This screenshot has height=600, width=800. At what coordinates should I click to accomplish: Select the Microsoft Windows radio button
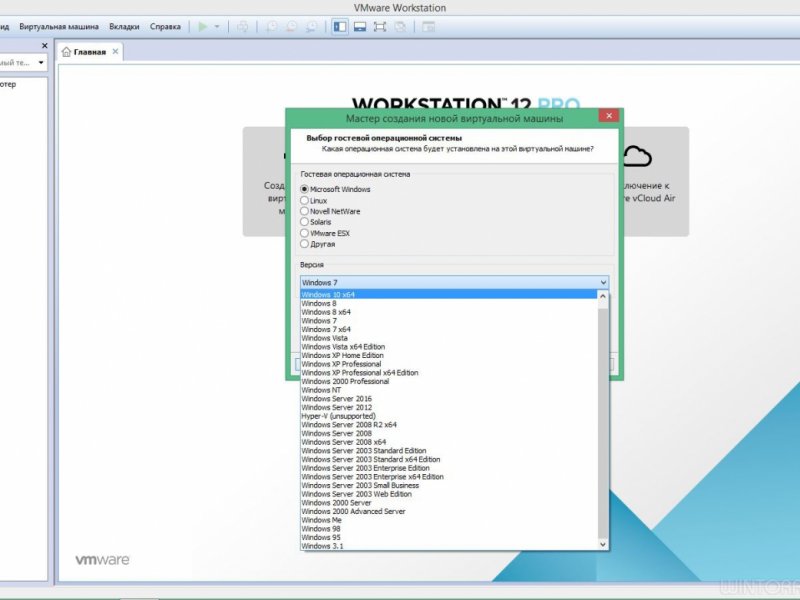304,189
